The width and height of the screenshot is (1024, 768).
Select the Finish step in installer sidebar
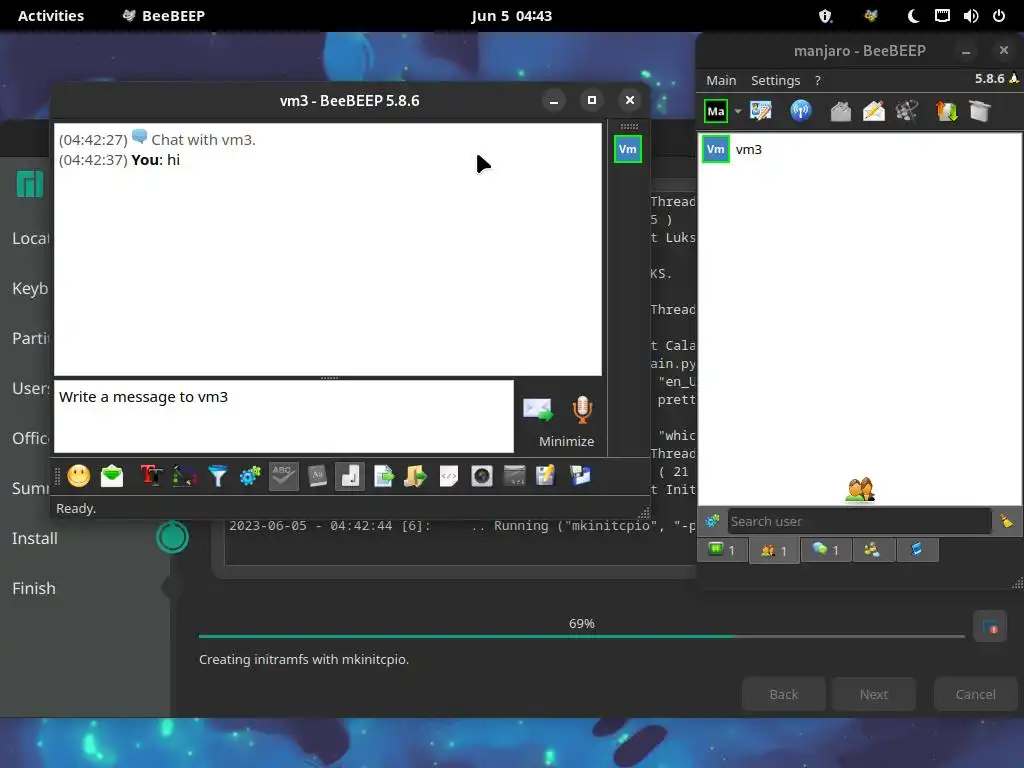point(34,588)
